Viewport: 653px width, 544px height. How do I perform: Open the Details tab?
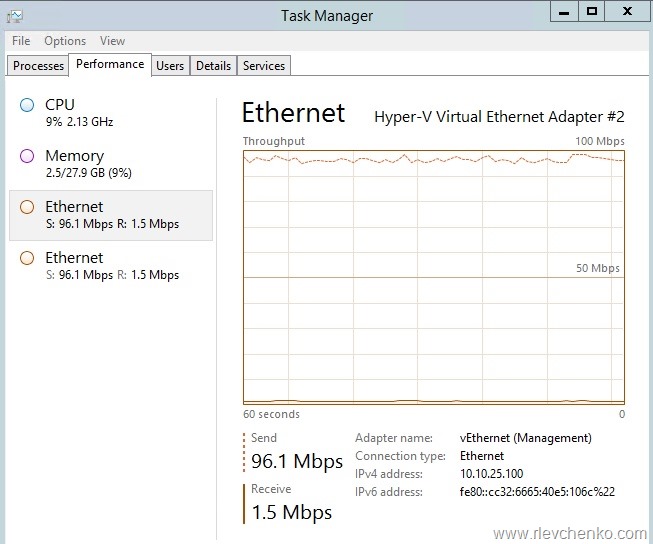pos(213,66)
